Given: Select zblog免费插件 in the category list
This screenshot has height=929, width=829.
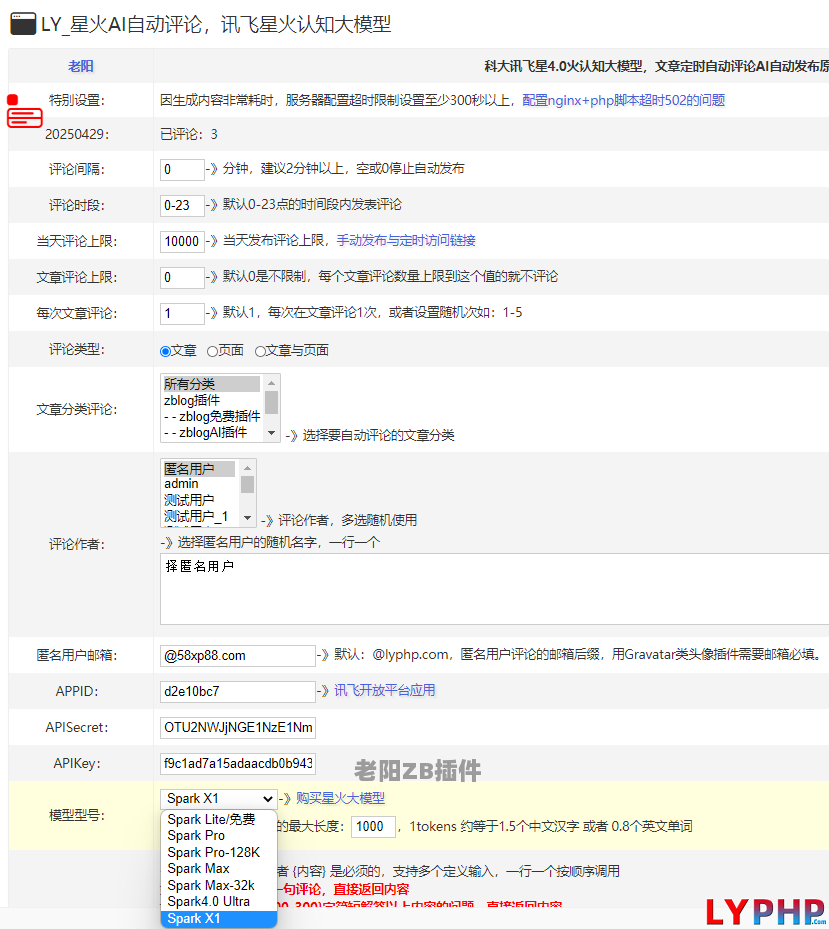Looking at the screenshot, I should [212, 416].
